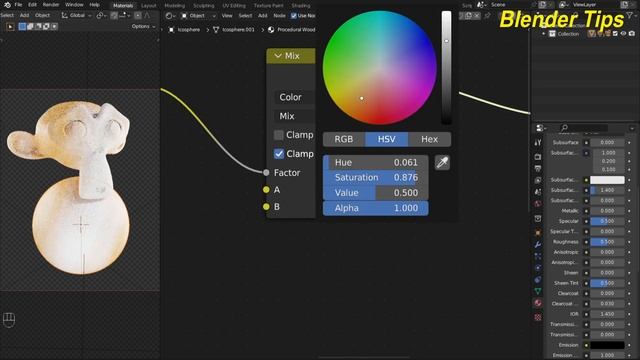Open the Texture properties tab
The height and width of the screenshot is (360, 640).
(538, 317)
